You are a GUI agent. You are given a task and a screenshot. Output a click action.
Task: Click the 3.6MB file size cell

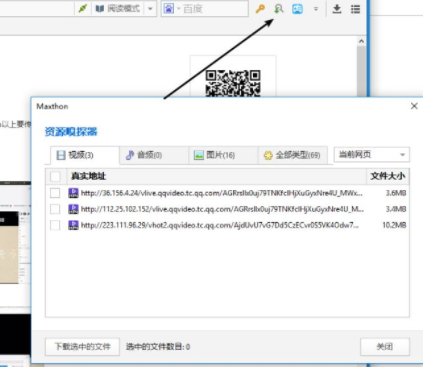tap(396, 193)
